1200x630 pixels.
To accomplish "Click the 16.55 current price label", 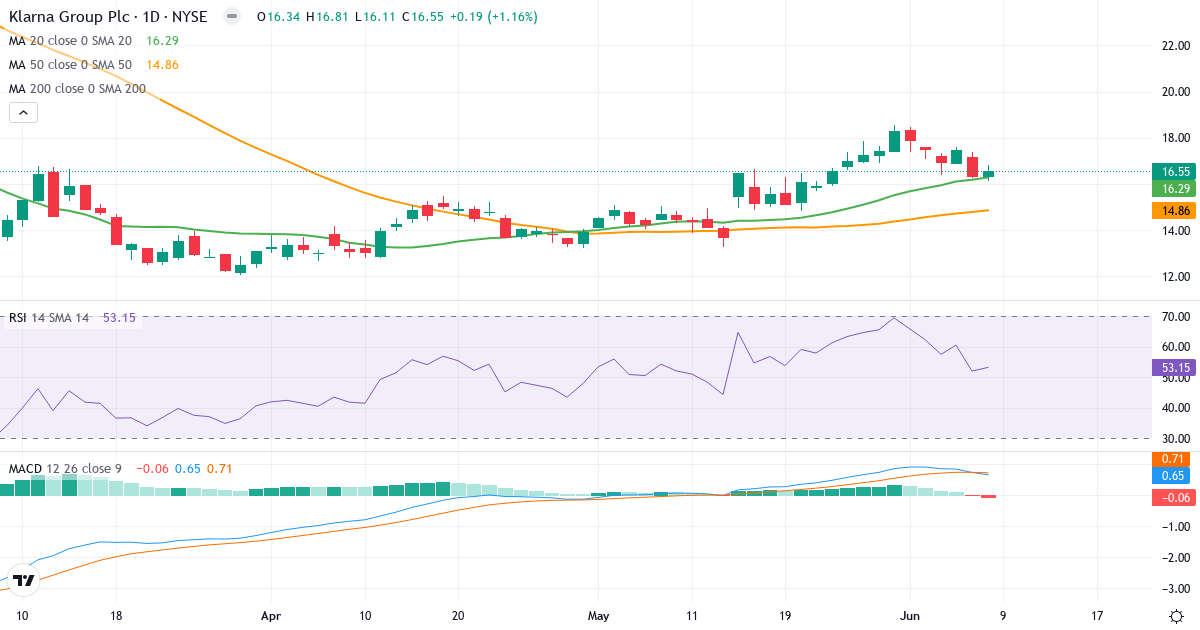I will click(1174, 171).
